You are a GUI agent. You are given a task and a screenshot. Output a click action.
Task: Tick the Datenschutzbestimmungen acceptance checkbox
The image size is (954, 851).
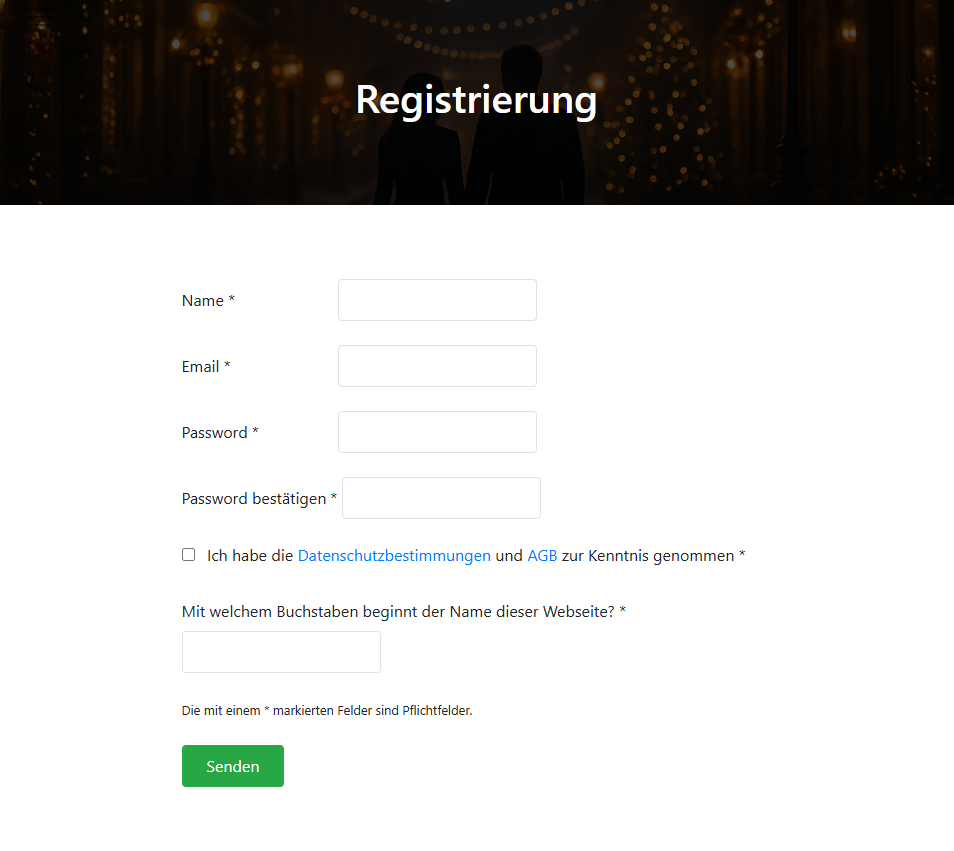click(189, 555)
